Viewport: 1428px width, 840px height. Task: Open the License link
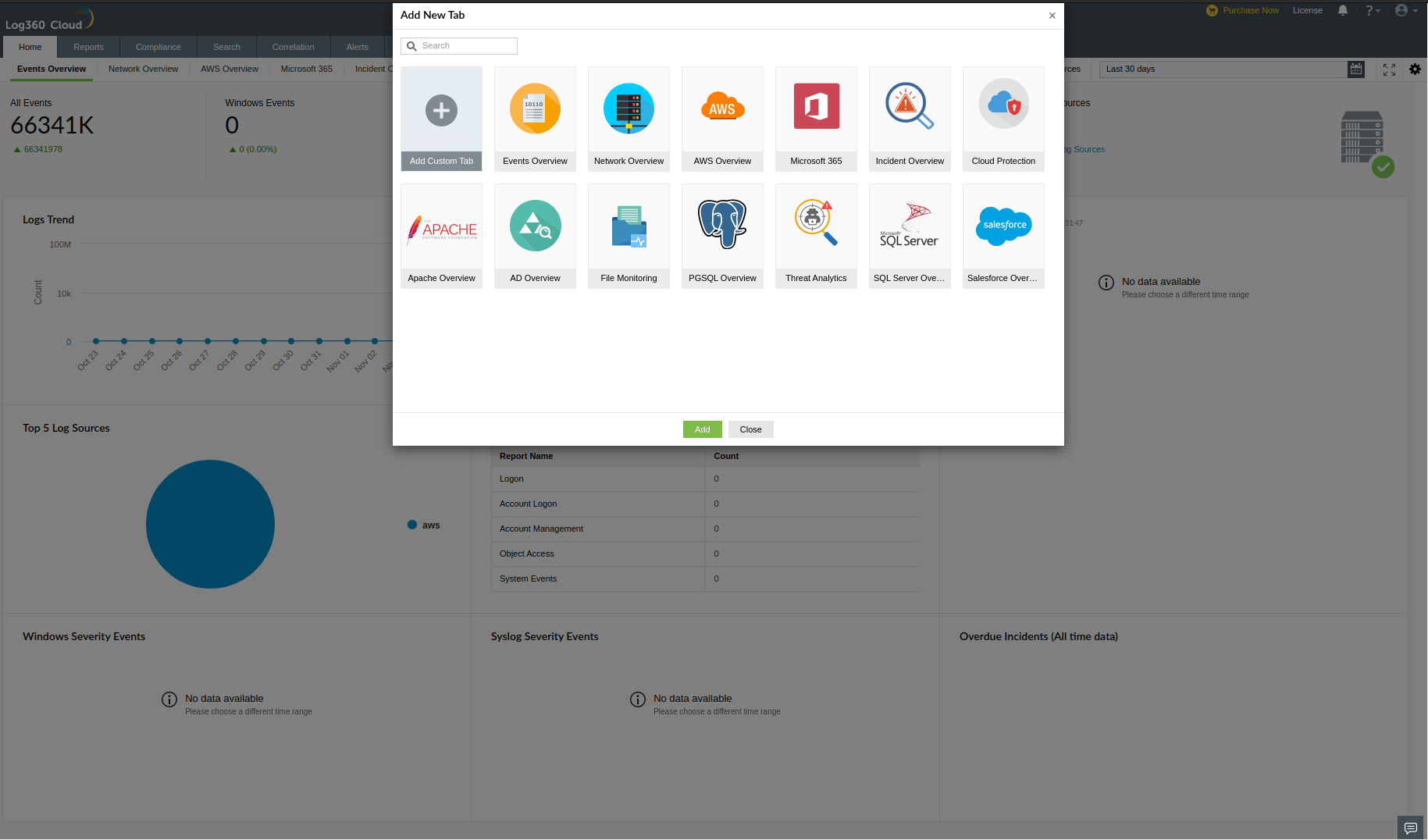pyautogui.click(x=1307, y=11)
